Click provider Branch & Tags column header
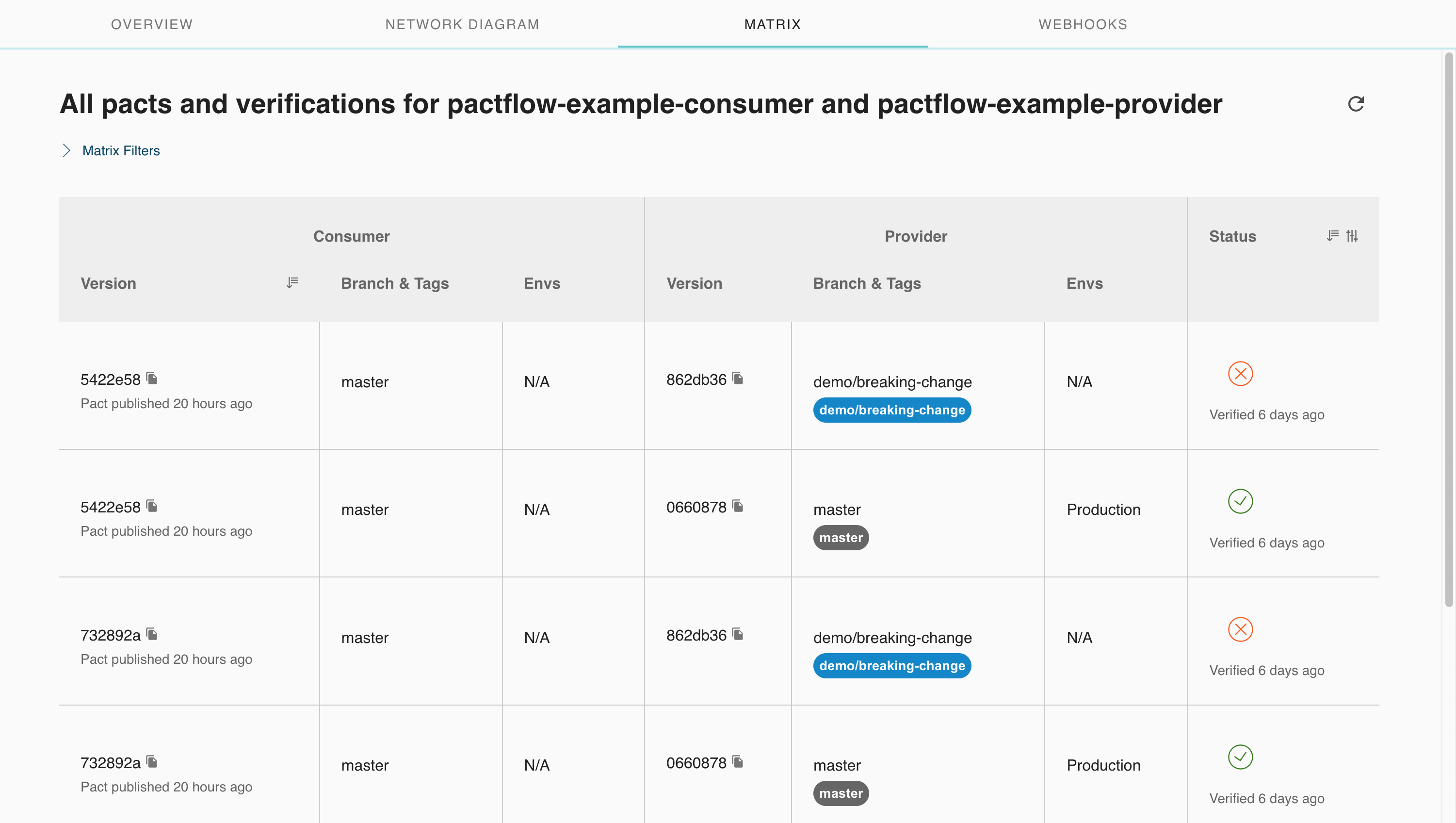The height and width of the screenshot is (823, 1456). point(867,283)
